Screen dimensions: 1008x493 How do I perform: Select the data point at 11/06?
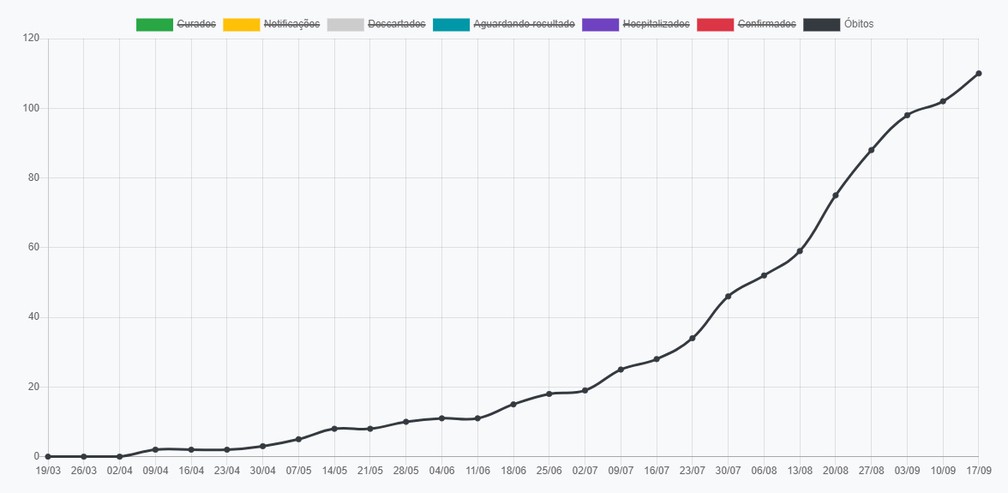click(x=478, y=418)
